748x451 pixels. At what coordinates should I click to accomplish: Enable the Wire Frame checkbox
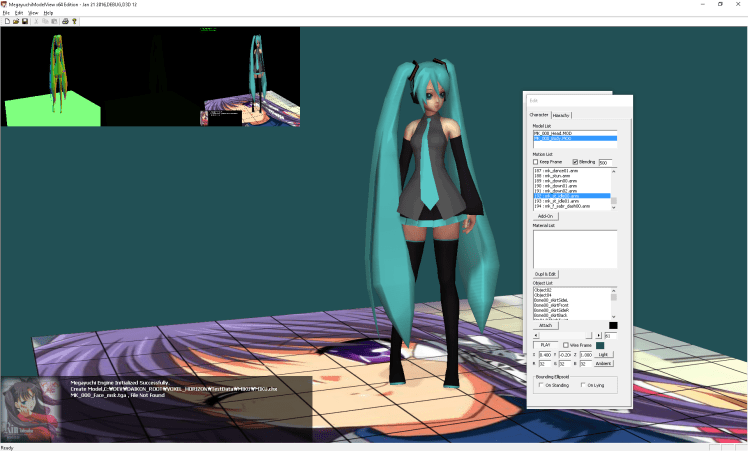(566, 345)
